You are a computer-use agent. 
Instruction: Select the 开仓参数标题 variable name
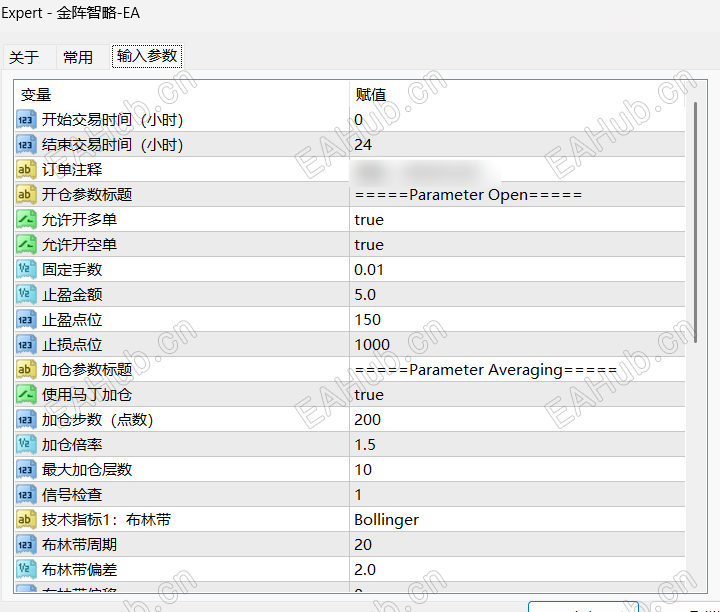pos(87,195)
